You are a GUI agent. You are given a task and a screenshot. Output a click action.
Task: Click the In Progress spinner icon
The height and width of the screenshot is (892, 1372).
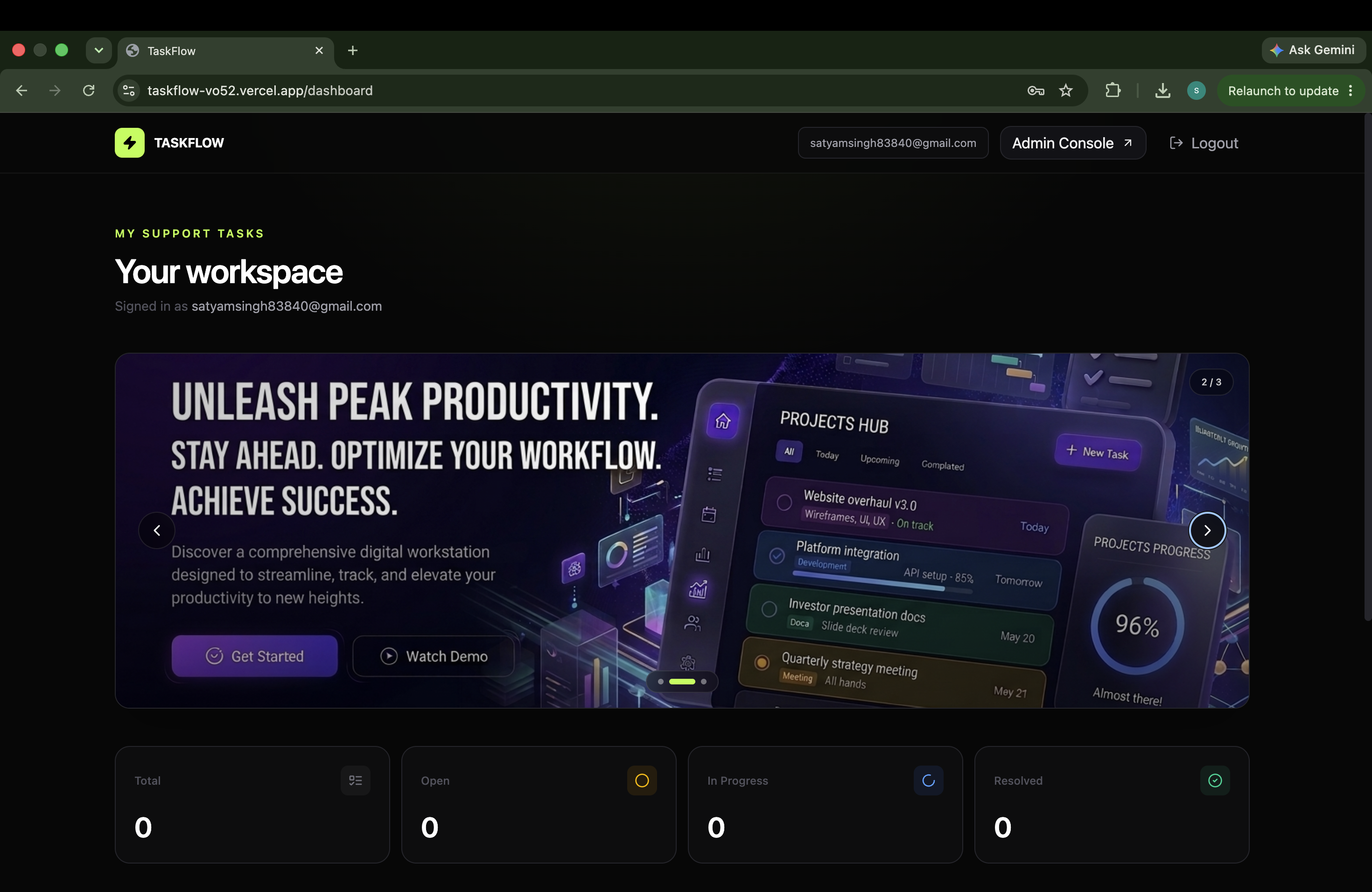click(928, 780)
